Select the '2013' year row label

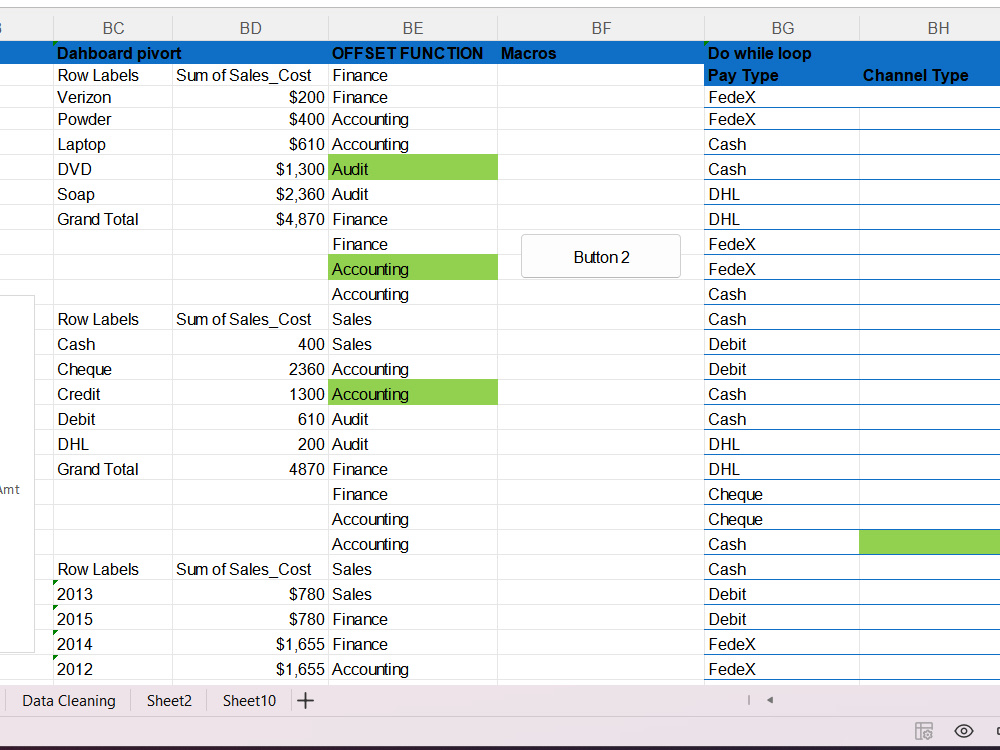(x=113, y=594)
